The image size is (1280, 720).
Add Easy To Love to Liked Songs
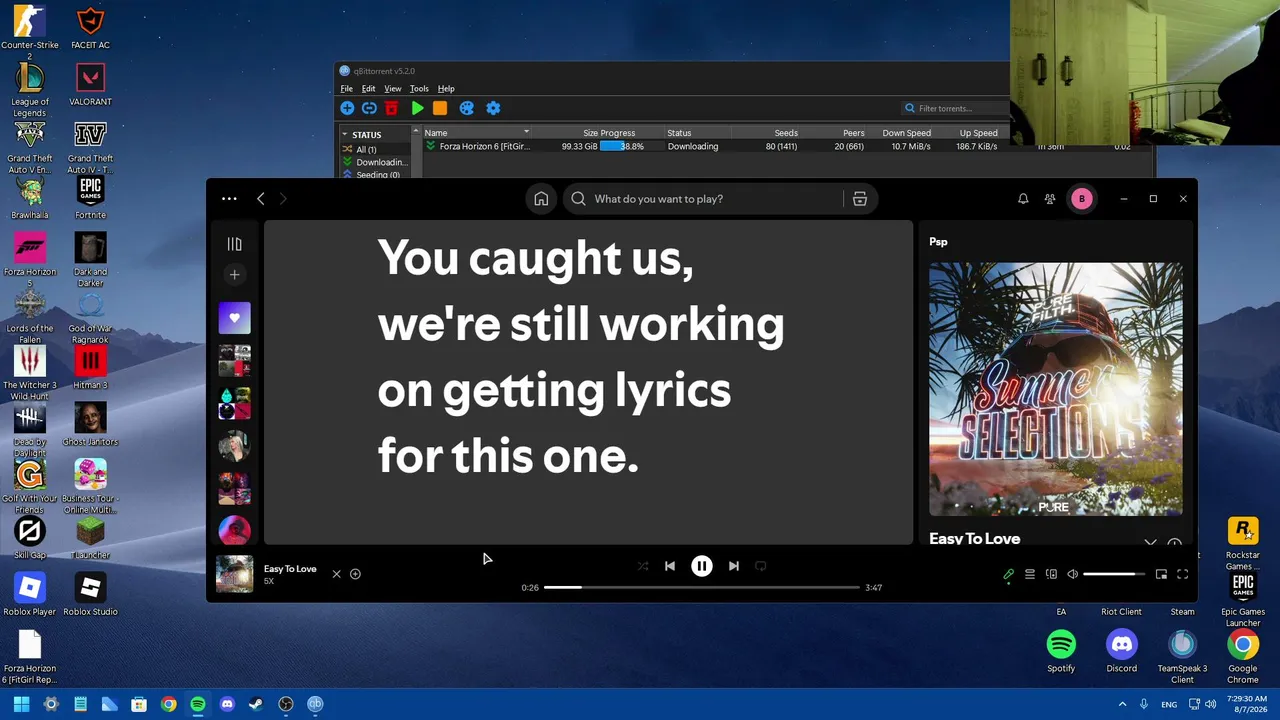click(x=355, y=574)
